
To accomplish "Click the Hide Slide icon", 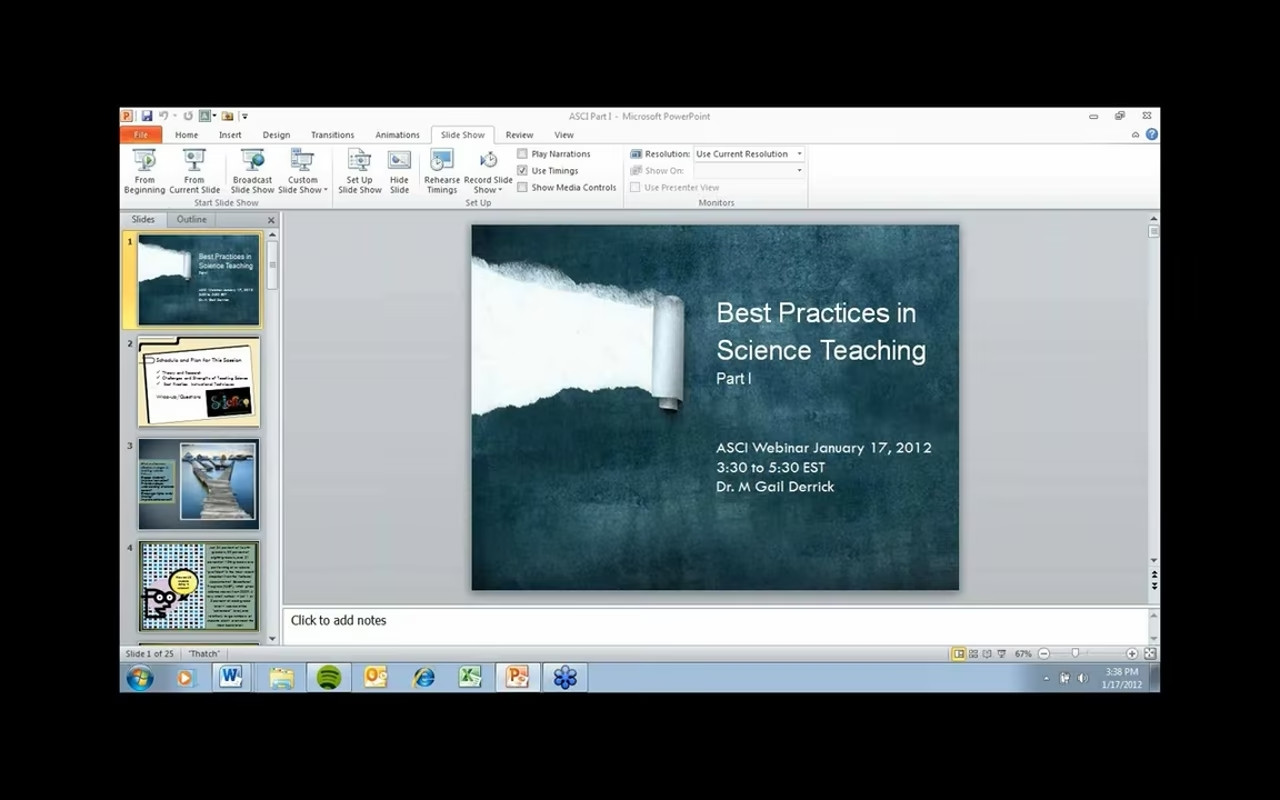I will click(399, 171).
